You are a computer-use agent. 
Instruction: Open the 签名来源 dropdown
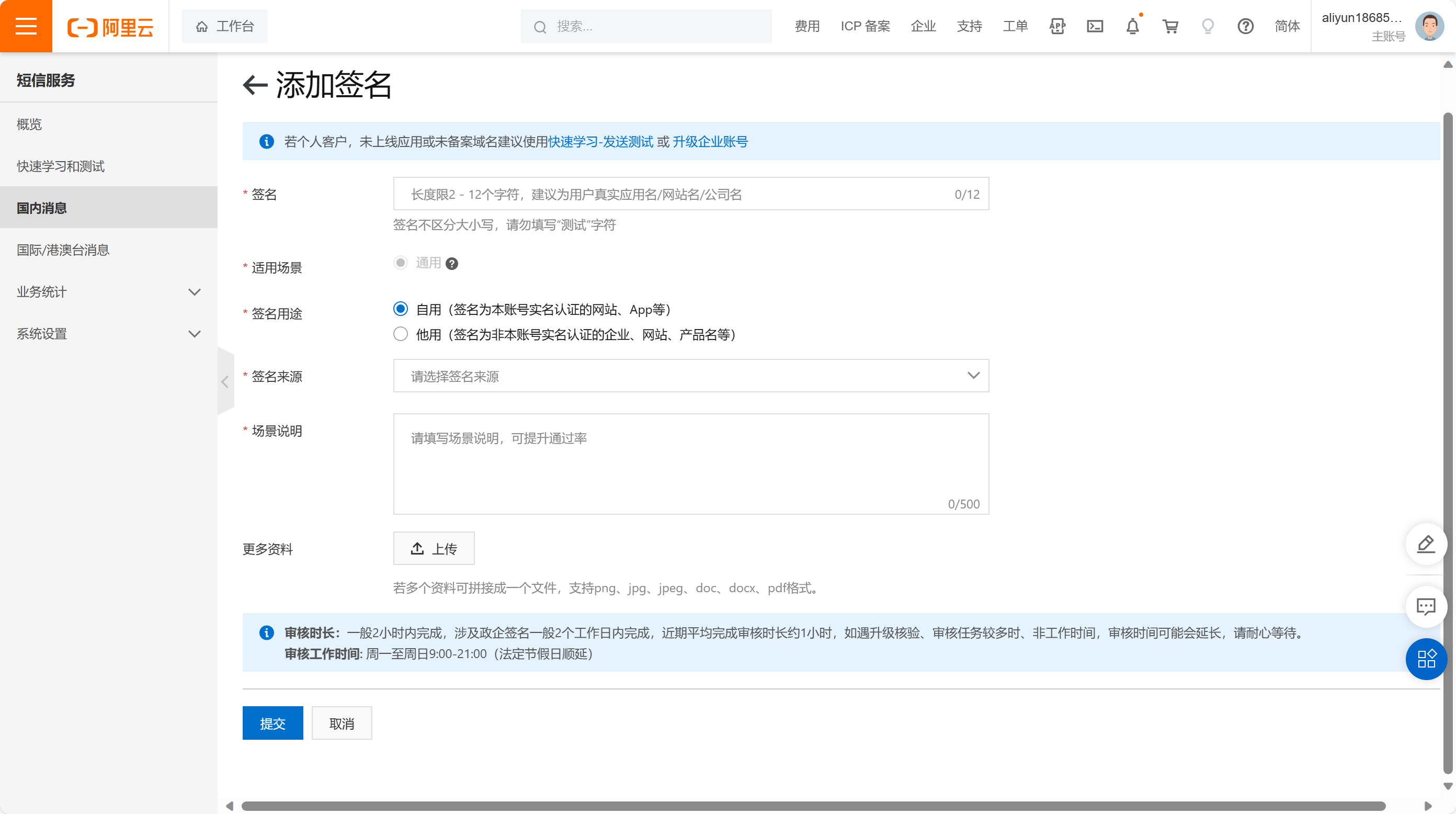click(x=691, y=376)
